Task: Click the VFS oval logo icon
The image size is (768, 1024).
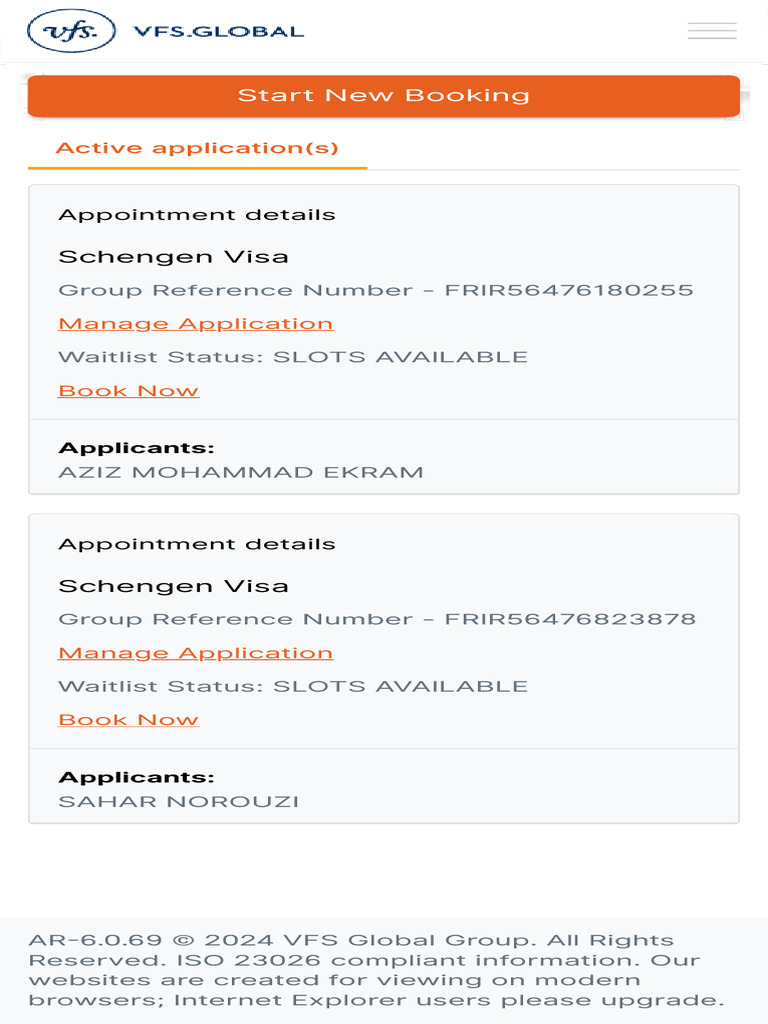Action: 73,31
